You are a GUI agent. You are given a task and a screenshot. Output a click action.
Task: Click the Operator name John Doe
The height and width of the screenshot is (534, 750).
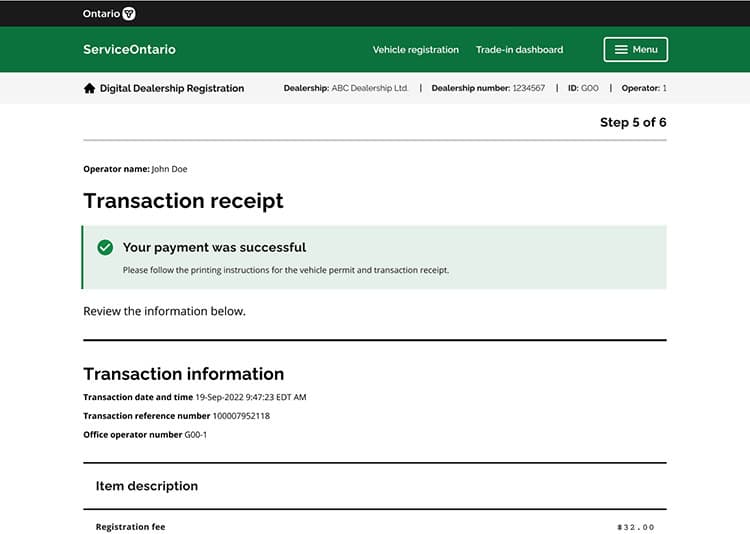point(169,169)
